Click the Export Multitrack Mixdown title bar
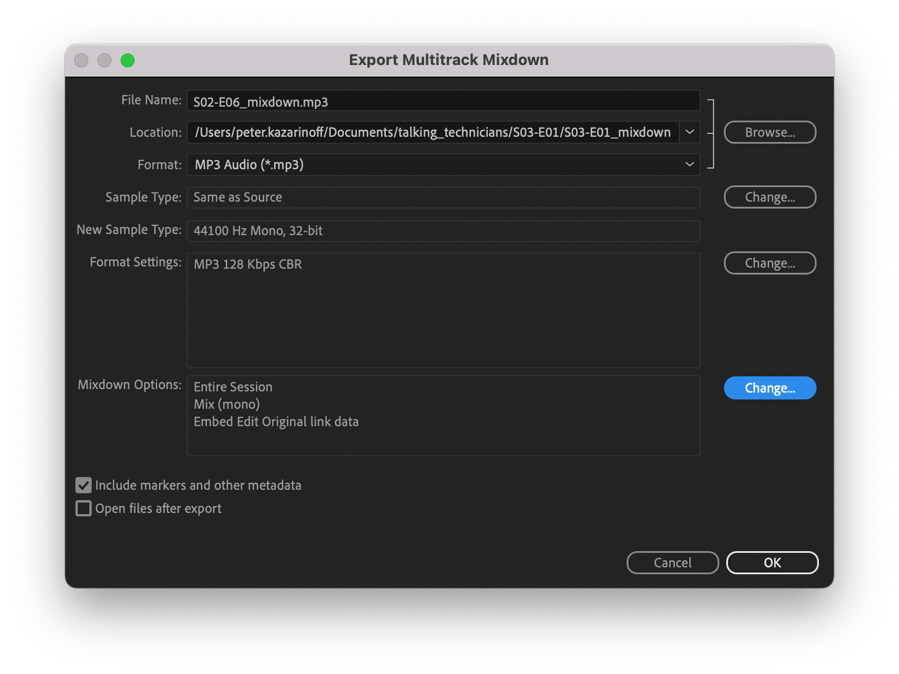Image resolution: width=899 pixels, height=674 pixels. point(448,60)
